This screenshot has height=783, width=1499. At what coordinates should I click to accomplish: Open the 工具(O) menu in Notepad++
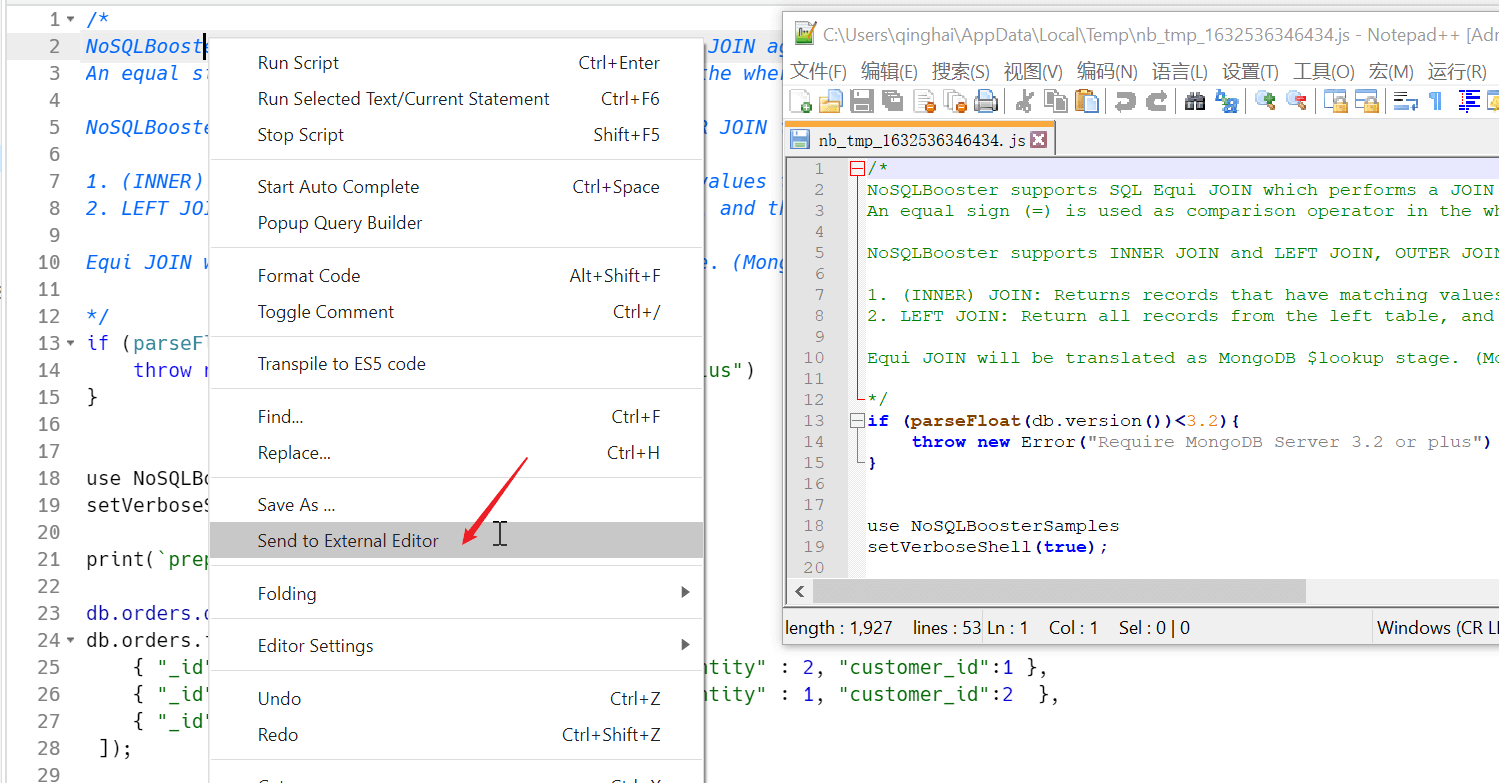1323,71
